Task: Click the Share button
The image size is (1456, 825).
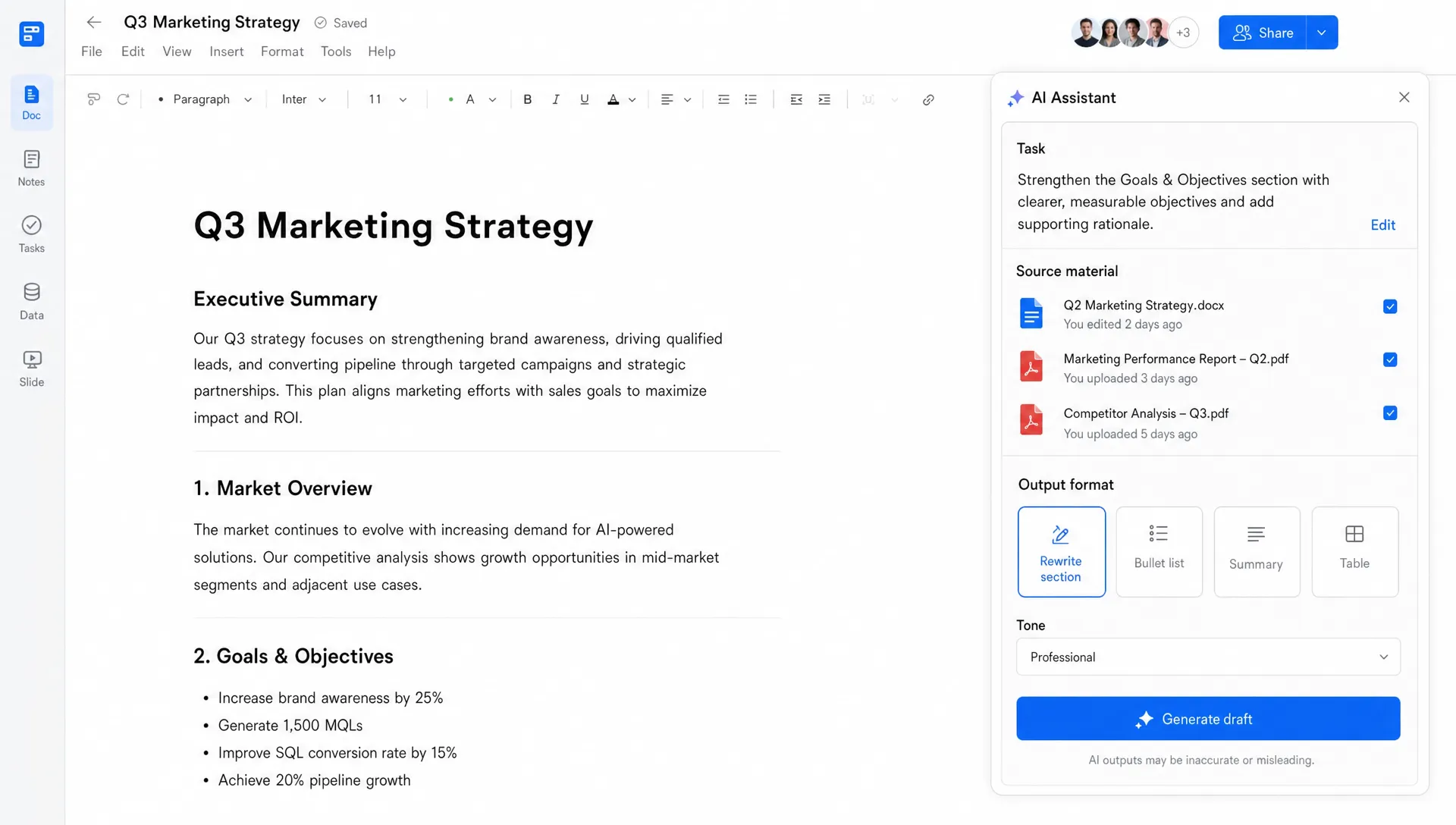Action: pyautogui.click(x=1263, y=33)
